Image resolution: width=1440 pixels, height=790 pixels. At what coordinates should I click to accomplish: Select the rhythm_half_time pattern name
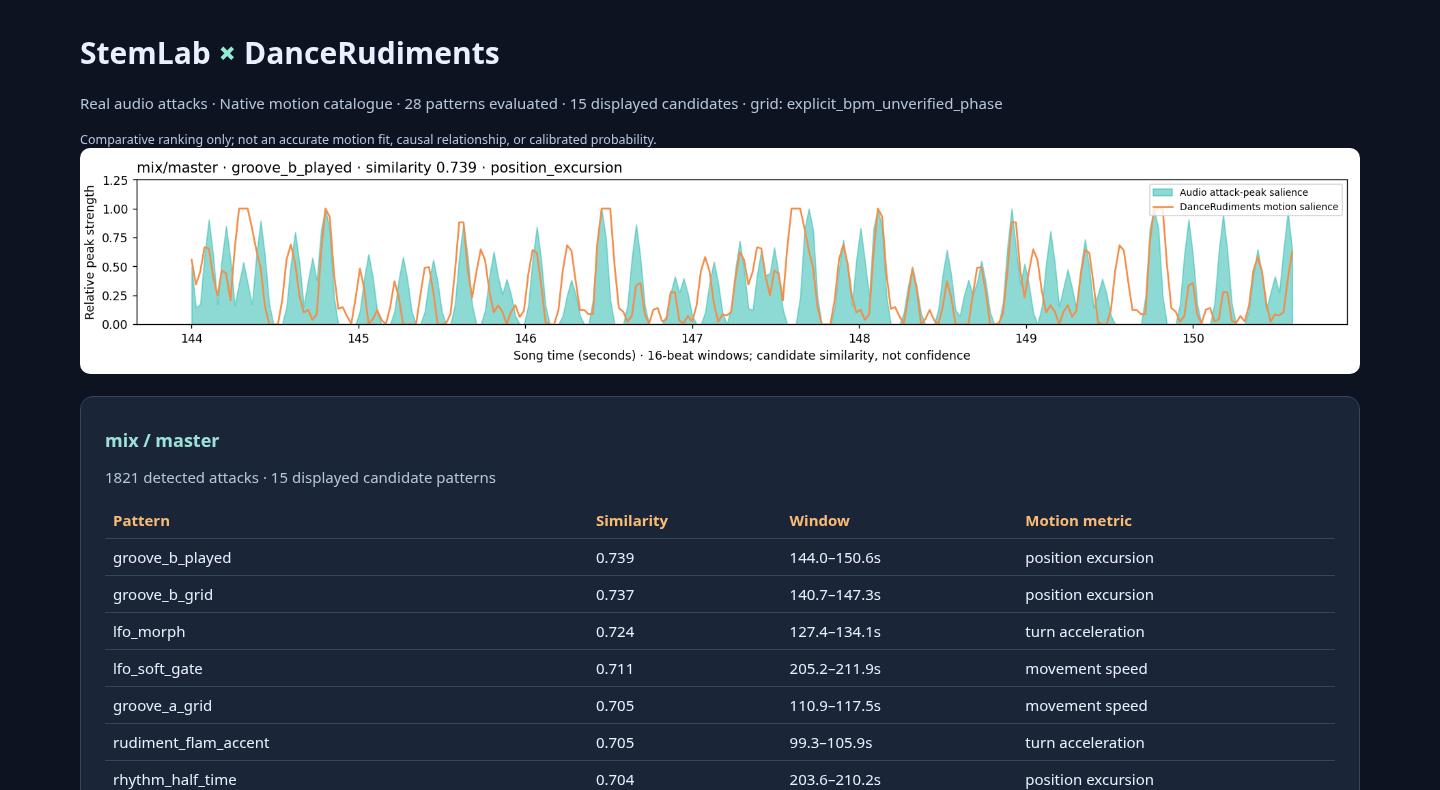pos(175,780)
